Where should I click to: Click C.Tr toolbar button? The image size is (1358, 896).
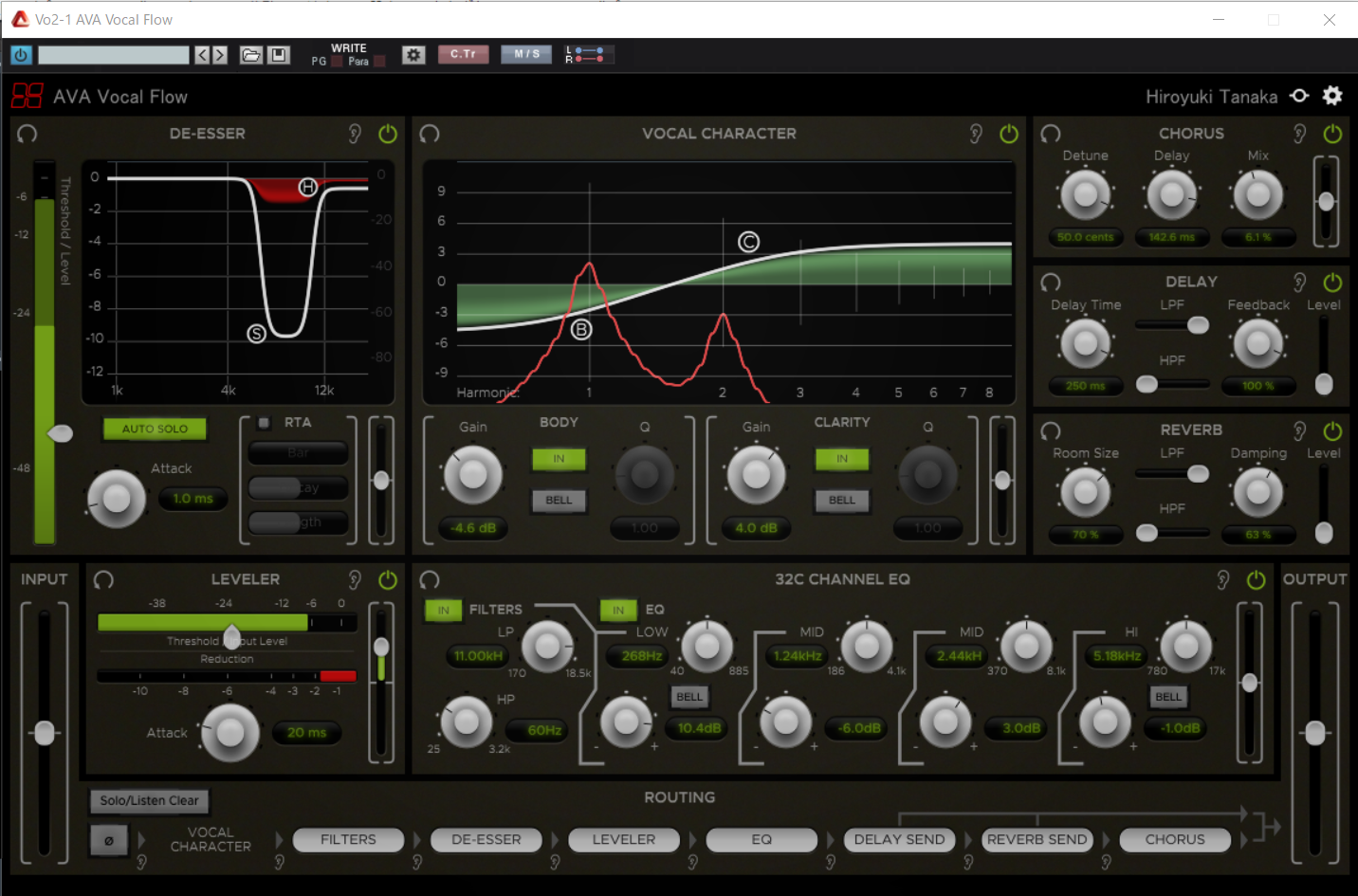pos(463,54)
